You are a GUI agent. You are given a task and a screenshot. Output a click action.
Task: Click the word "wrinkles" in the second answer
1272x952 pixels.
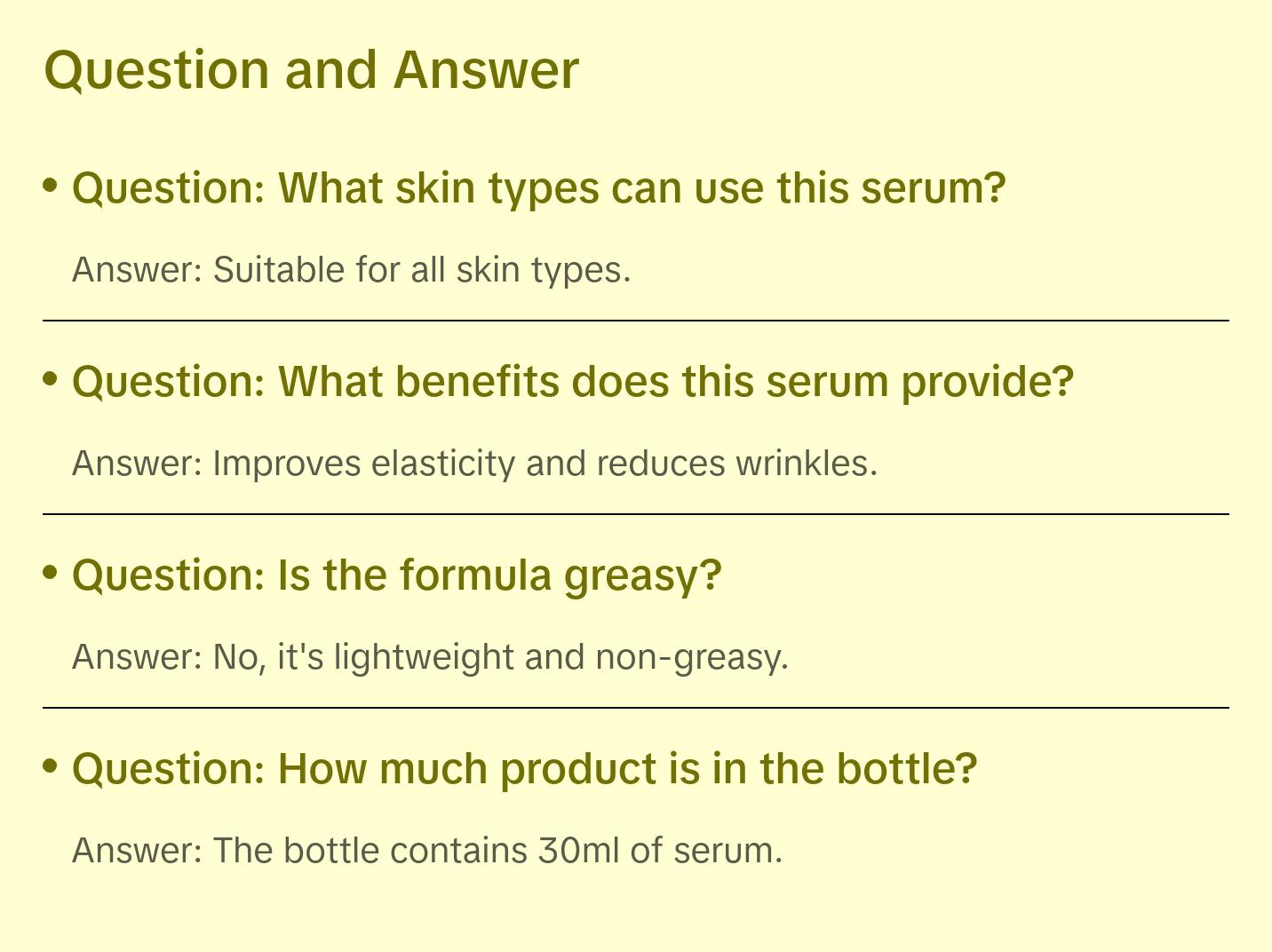point(806,464)
